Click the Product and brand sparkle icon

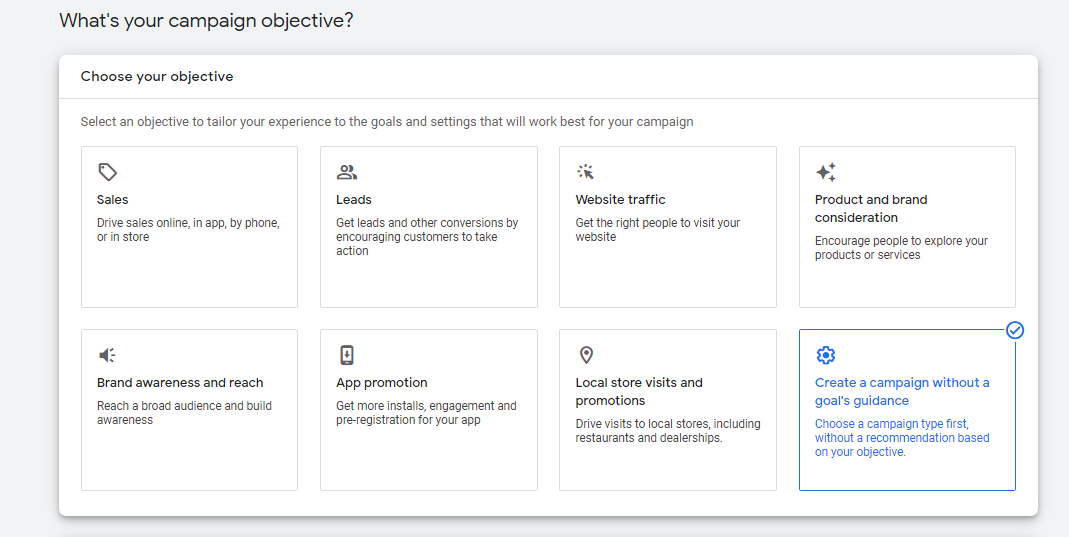pyautogui.click(x=826, y=172)
